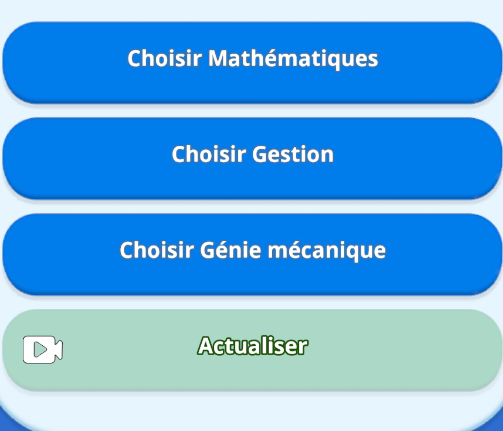Click the "Choisir Génie mécanique" text label

coord(253,250)
